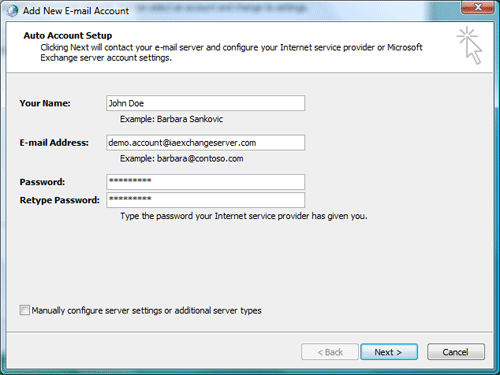Click the 'Example: barbara@contoso.com' hint text
This screenshot has width=500, height=375.
182,158
